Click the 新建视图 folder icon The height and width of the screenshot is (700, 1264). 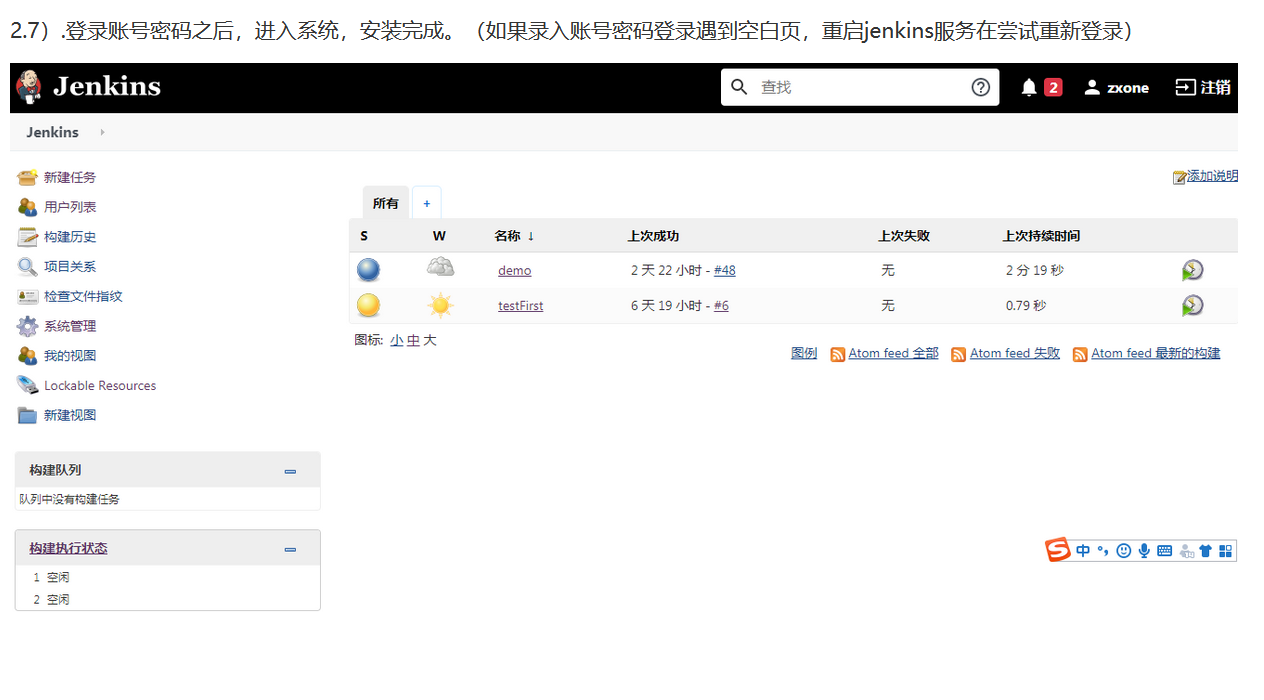point(27,415)
